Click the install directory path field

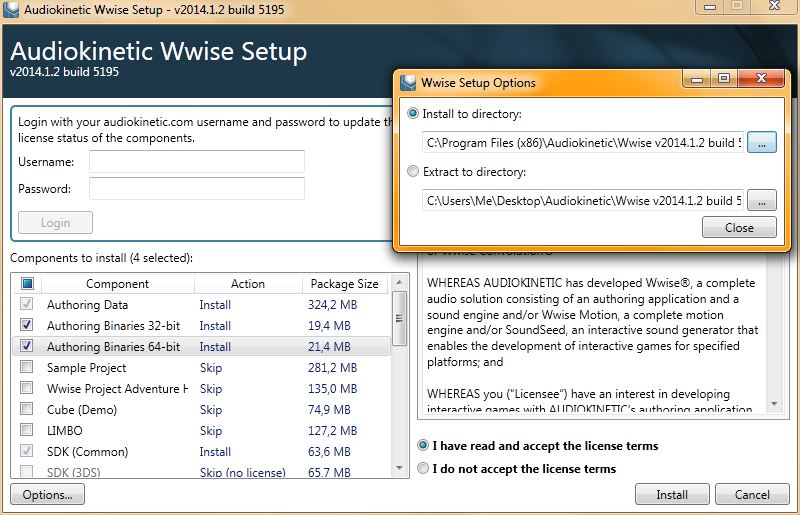coord(583,142)
